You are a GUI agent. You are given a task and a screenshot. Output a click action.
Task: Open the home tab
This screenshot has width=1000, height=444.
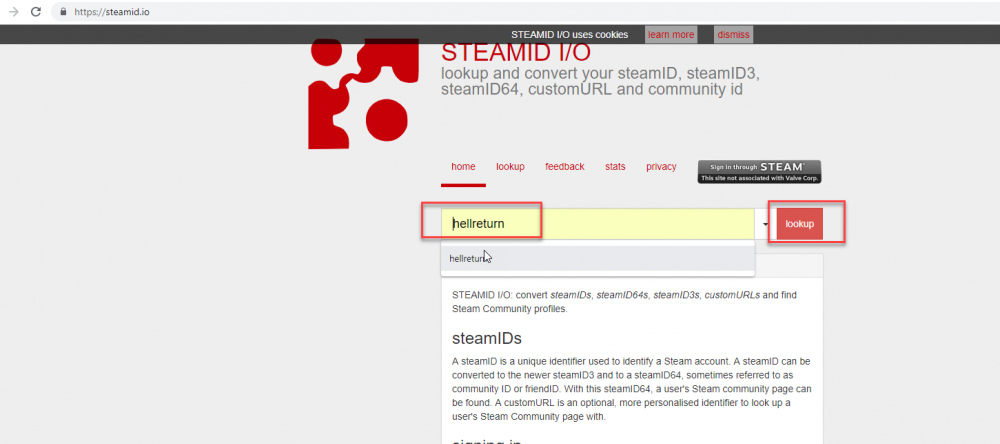point(463,167)
